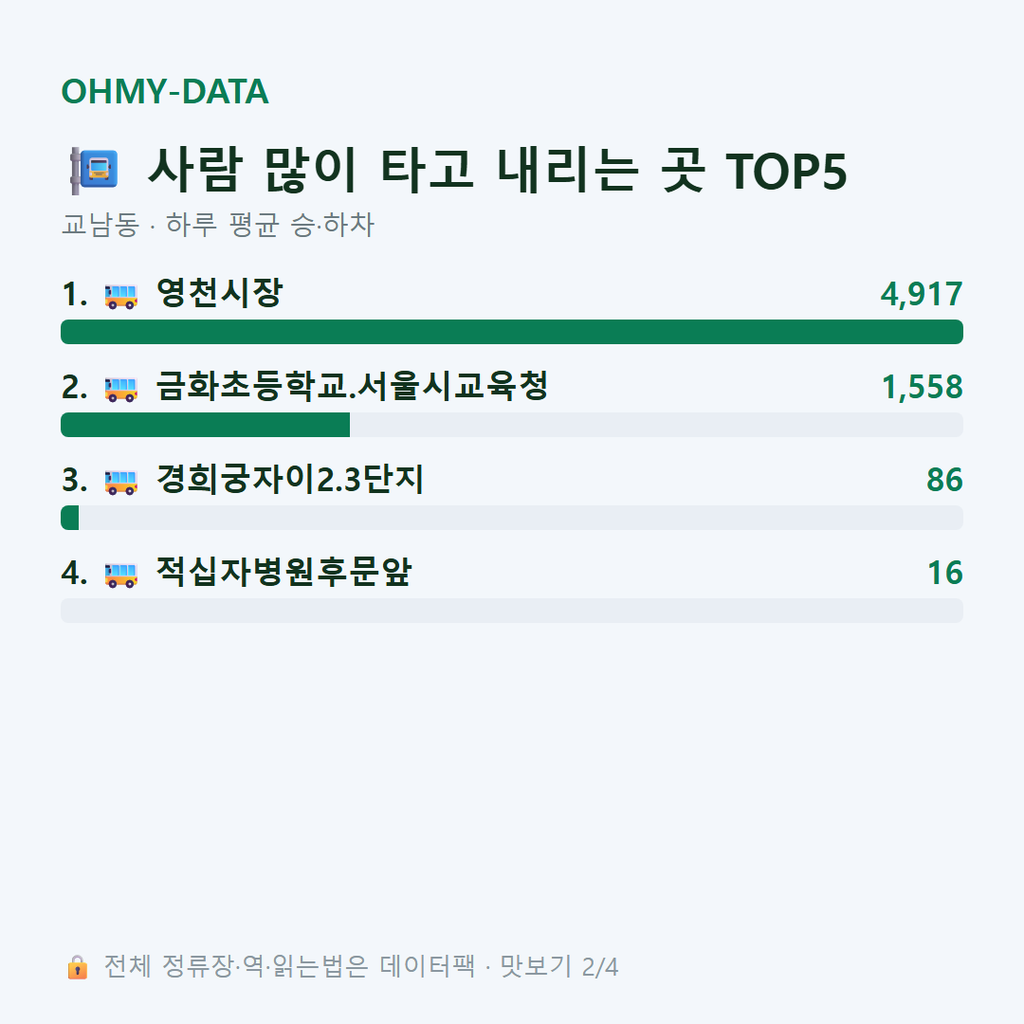
Task: Click the orange lock icon in footer
Action: click(78, 967)
